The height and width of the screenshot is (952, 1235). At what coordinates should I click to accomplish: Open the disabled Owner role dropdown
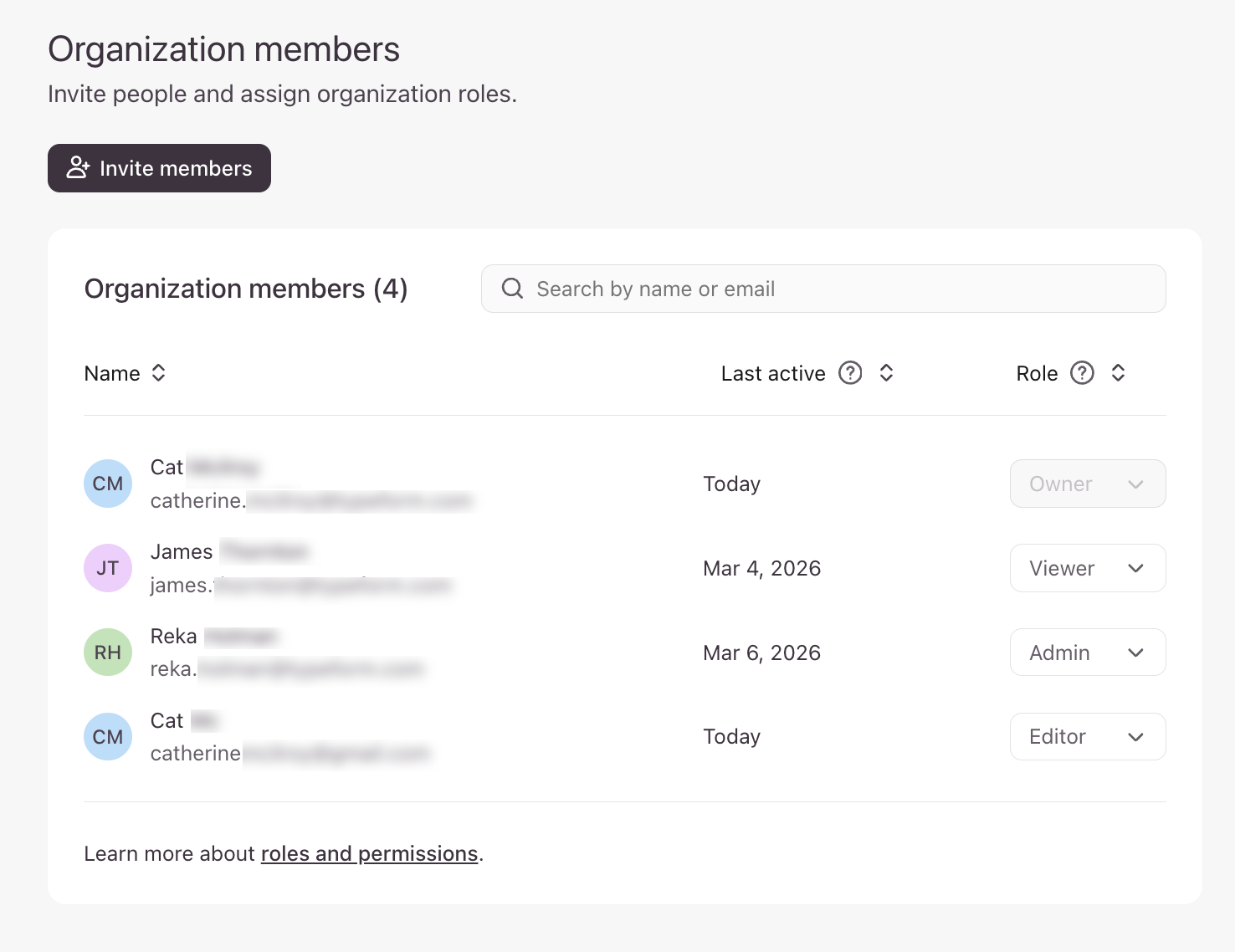click(x=1087, y=484)
